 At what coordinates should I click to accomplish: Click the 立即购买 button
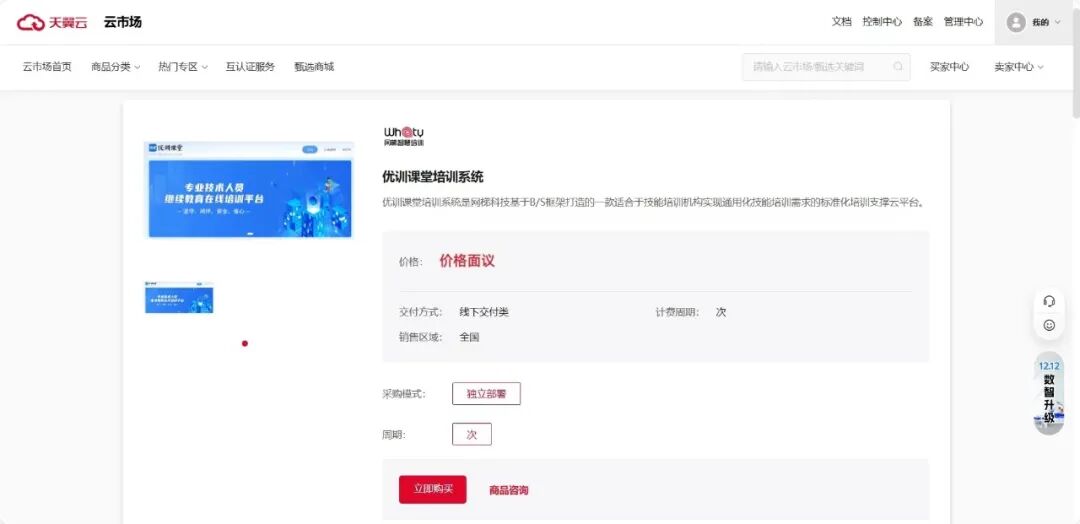pos(433,490)
